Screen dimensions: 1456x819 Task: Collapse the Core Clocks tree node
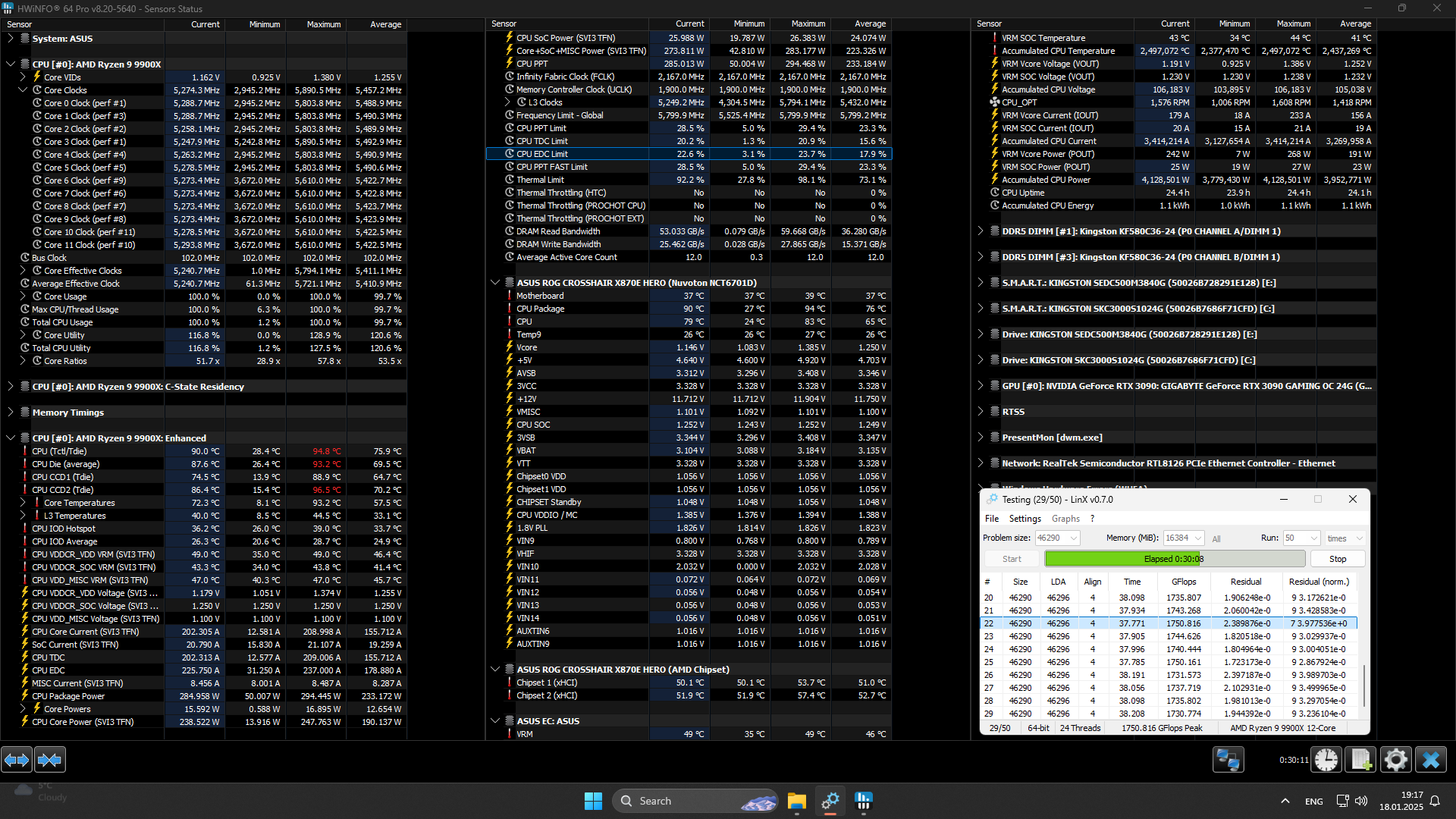[23, 90]
